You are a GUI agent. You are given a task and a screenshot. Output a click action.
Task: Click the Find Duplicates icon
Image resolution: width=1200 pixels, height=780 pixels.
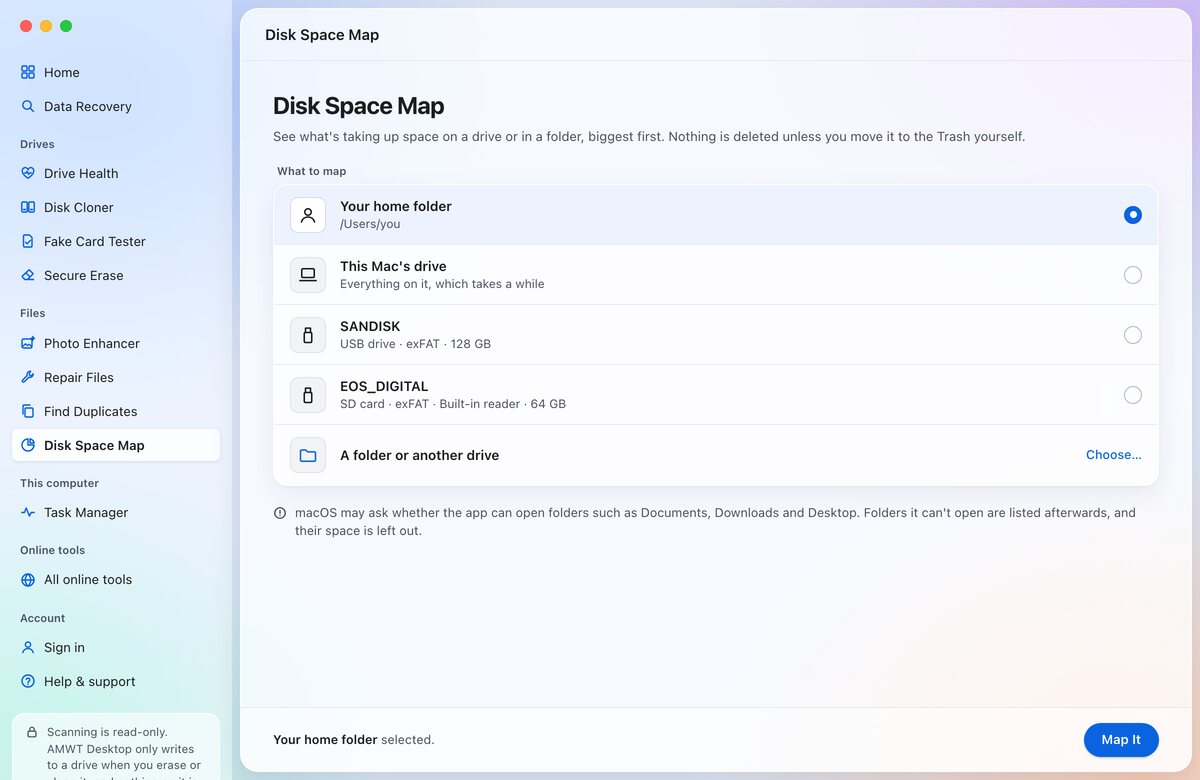point(28,411)
